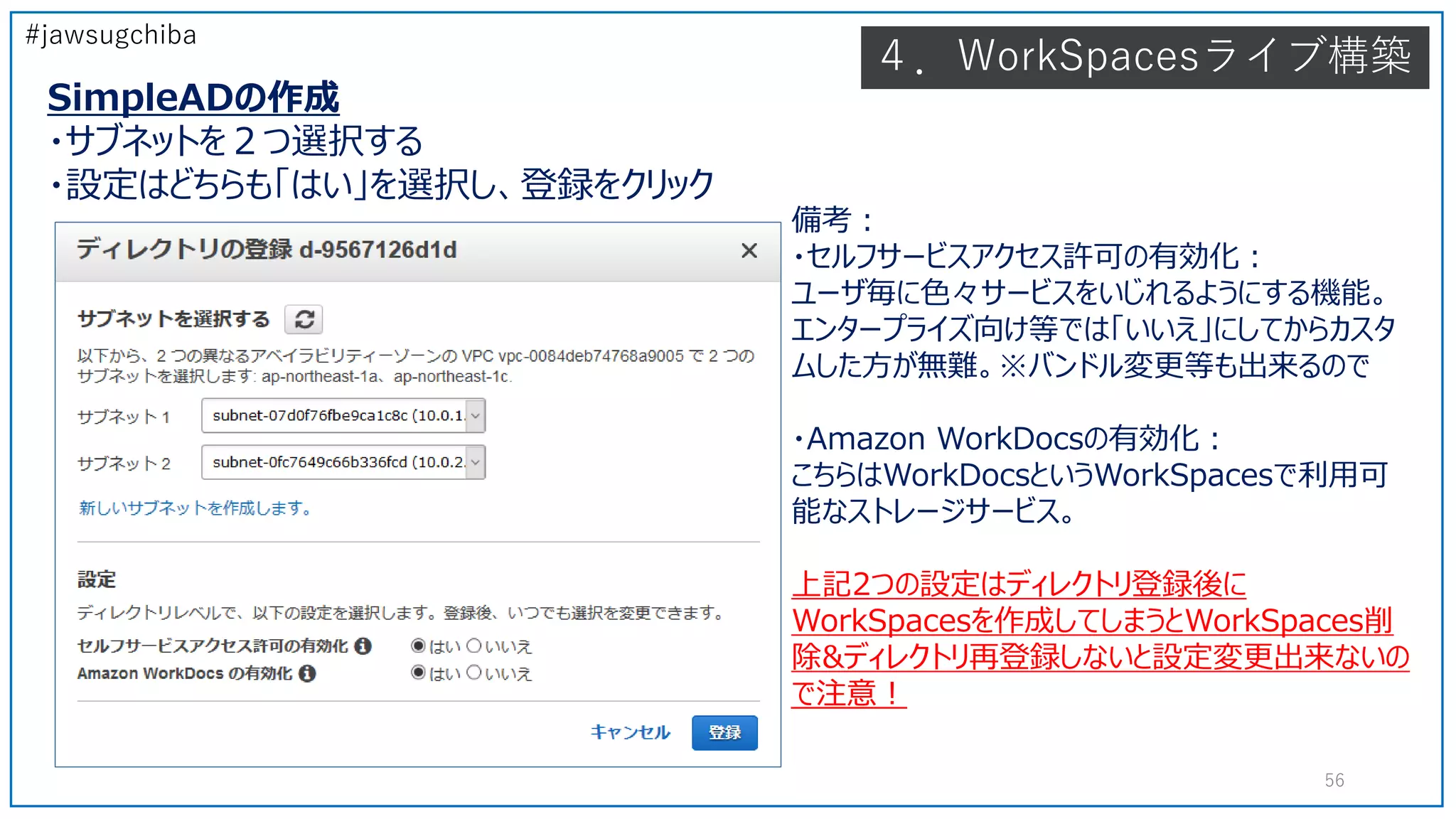Select いいえ for セルフサービスアクセス許可の有効化

click(x=474, y=646)
